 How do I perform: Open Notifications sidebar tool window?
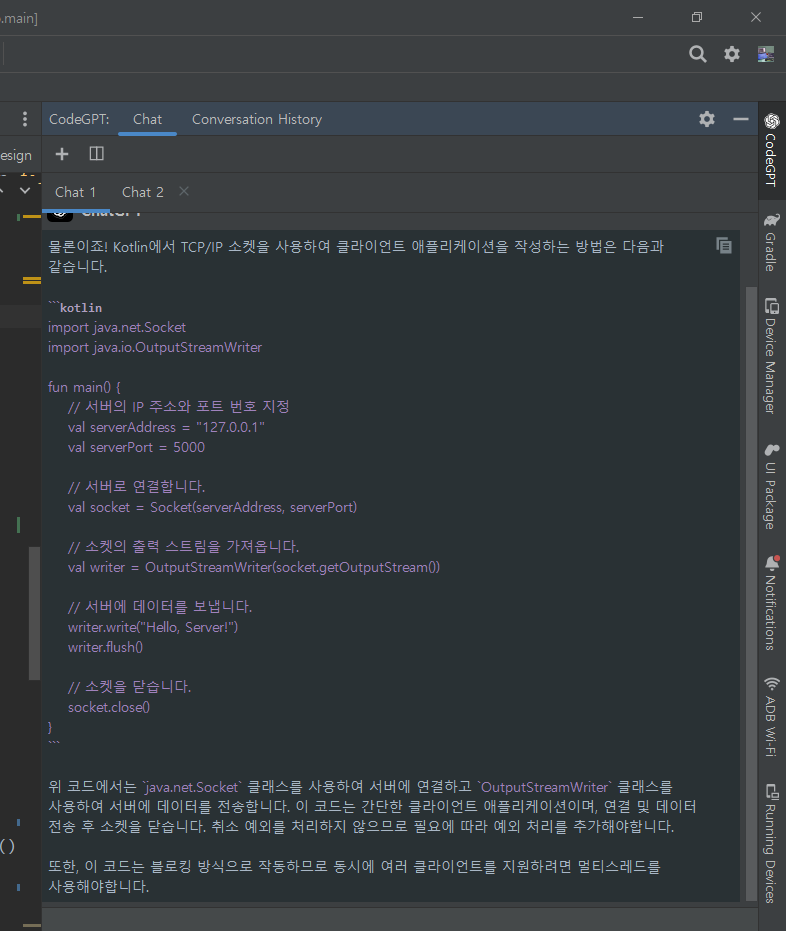click(x=772, y=603)
